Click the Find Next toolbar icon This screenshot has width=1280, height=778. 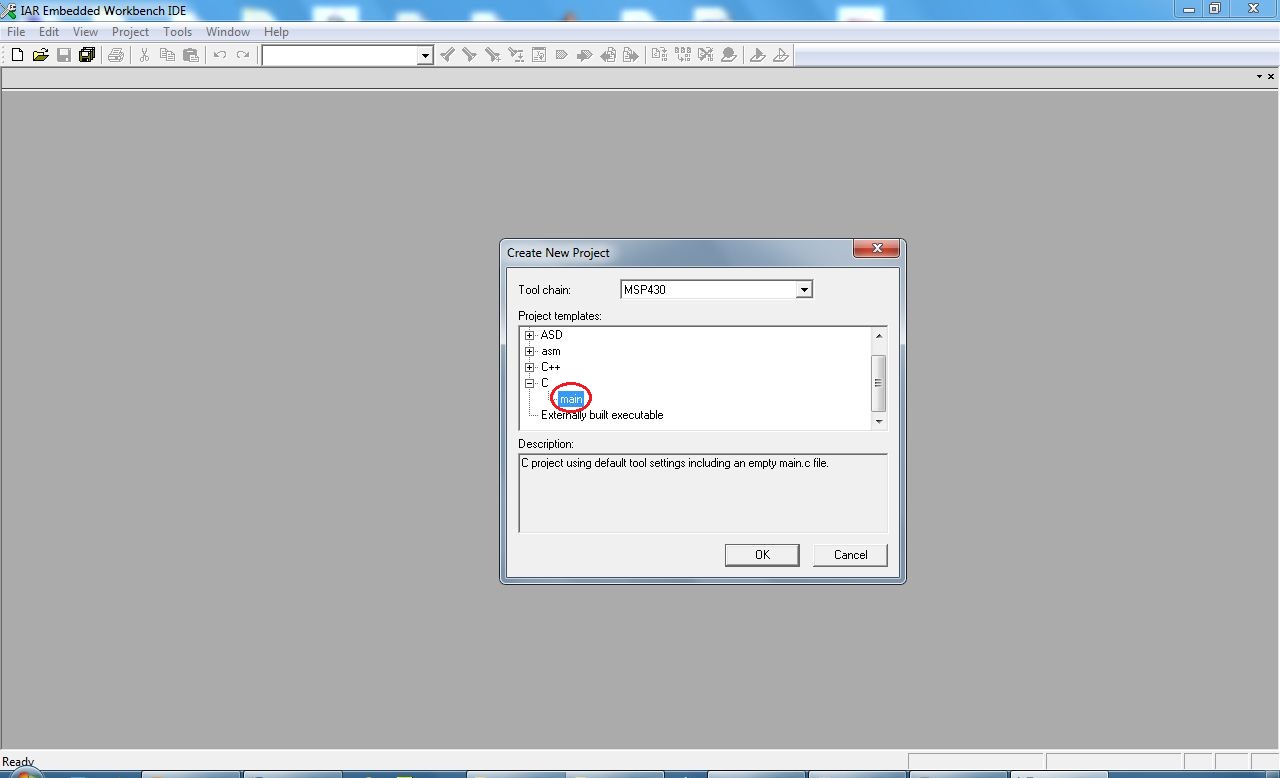[x=469, y=55]
